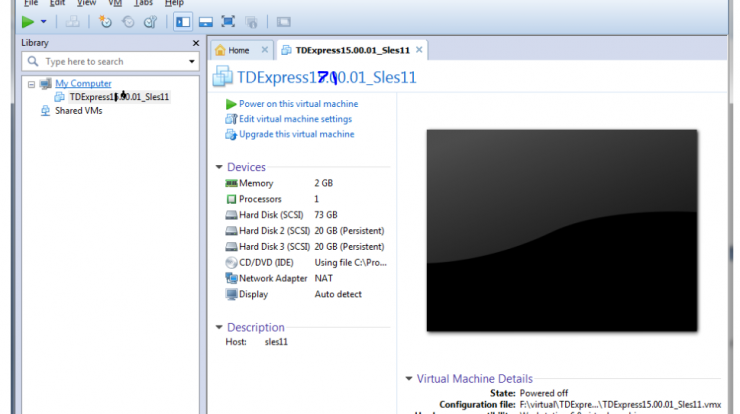This screenshot has height=414, width=740.
Task: Collapse the Virtual Machine Details section
Action: tap(409, 378)
